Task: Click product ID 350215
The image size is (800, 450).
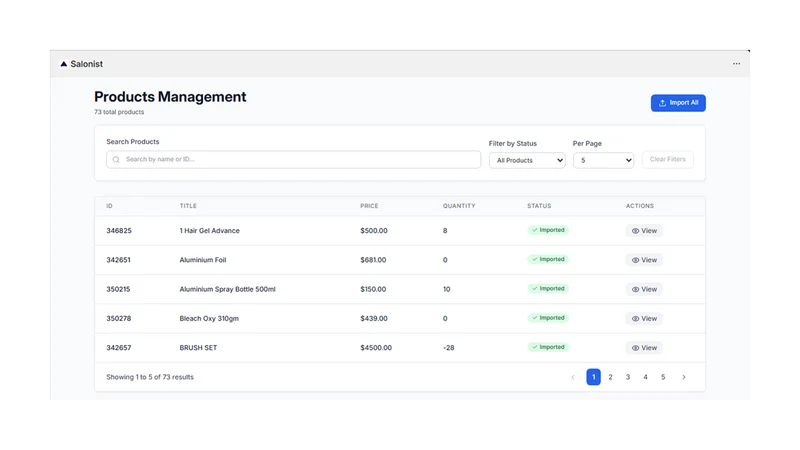Action: [x=118, y=289]
